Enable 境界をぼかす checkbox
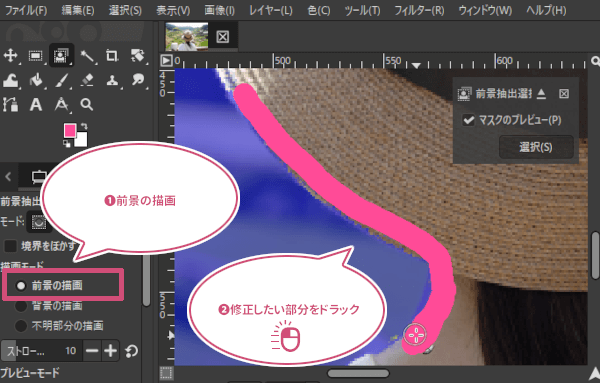Screen dimensions: 600x383 (10, 246)
